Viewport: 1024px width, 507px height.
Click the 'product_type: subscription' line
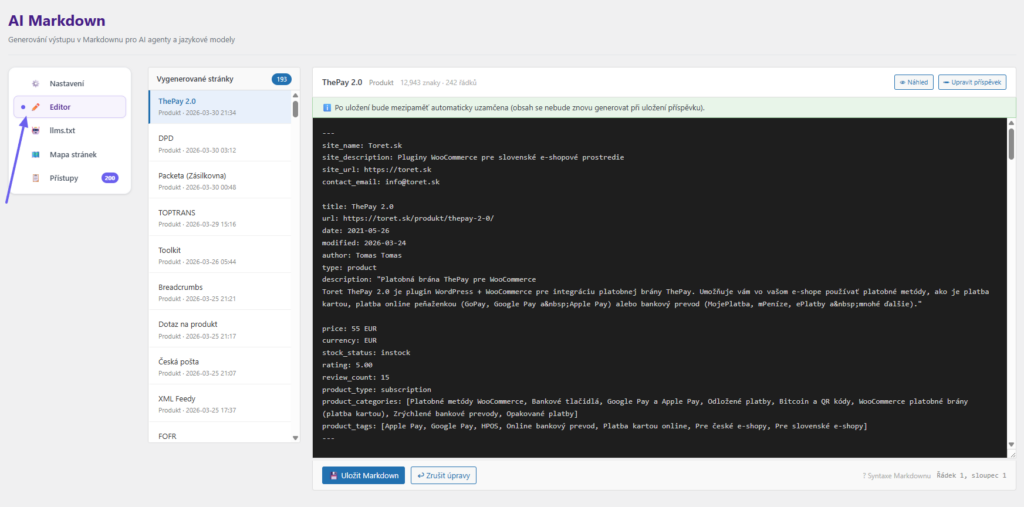(377, 389)
